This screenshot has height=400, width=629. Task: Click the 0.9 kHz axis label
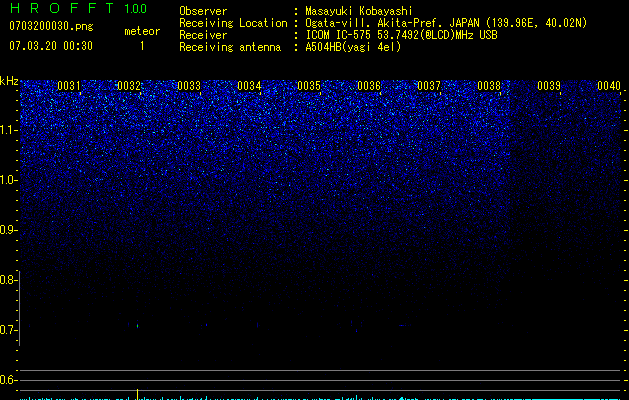coord(8,230)
